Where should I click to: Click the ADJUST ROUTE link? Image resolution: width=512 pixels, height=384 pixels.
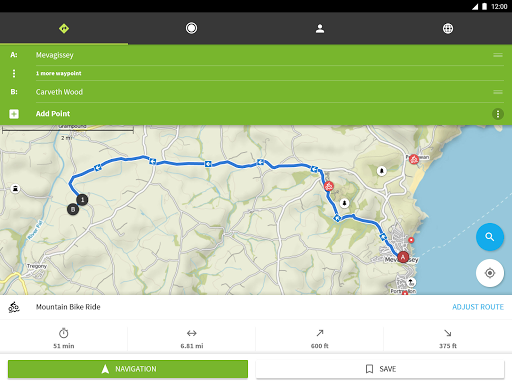(478, 307)
